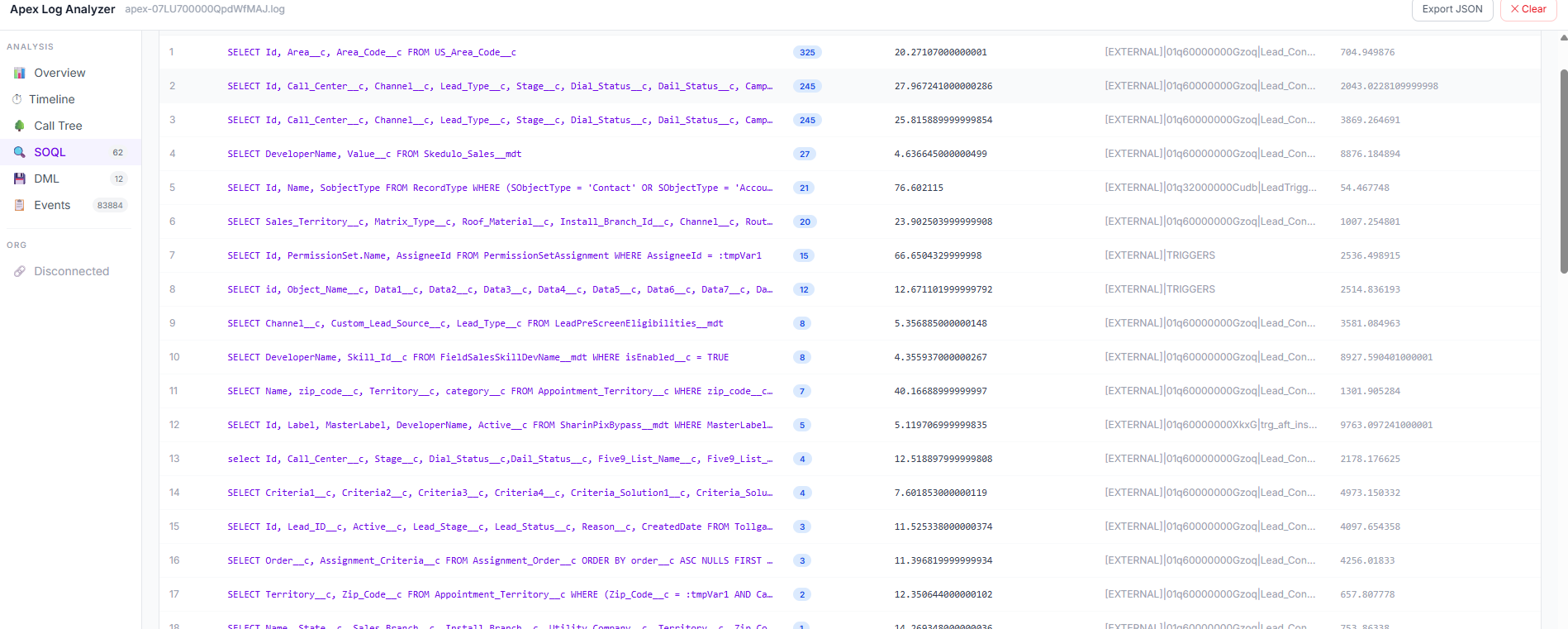The height and width of the screenshot is (629, 1568).
Task: Click the 12 badge in row 8
Action: [804, 289]
